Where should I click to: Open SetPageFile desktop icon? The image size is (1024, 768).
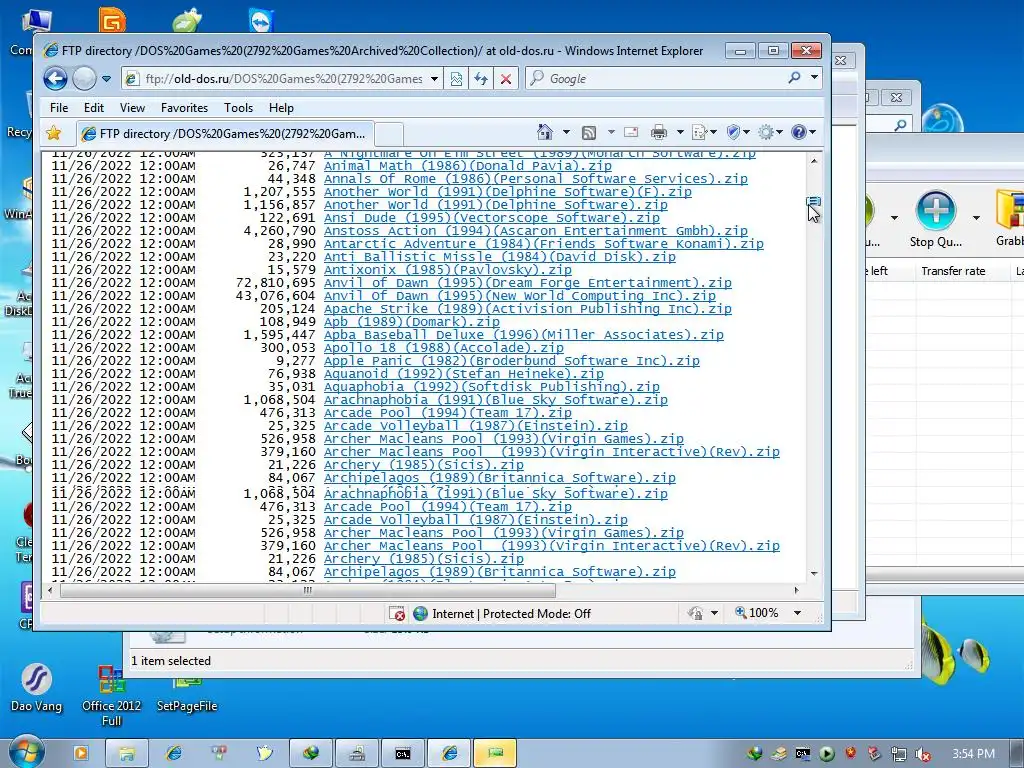pyautogui.click(x=187, y=694)
